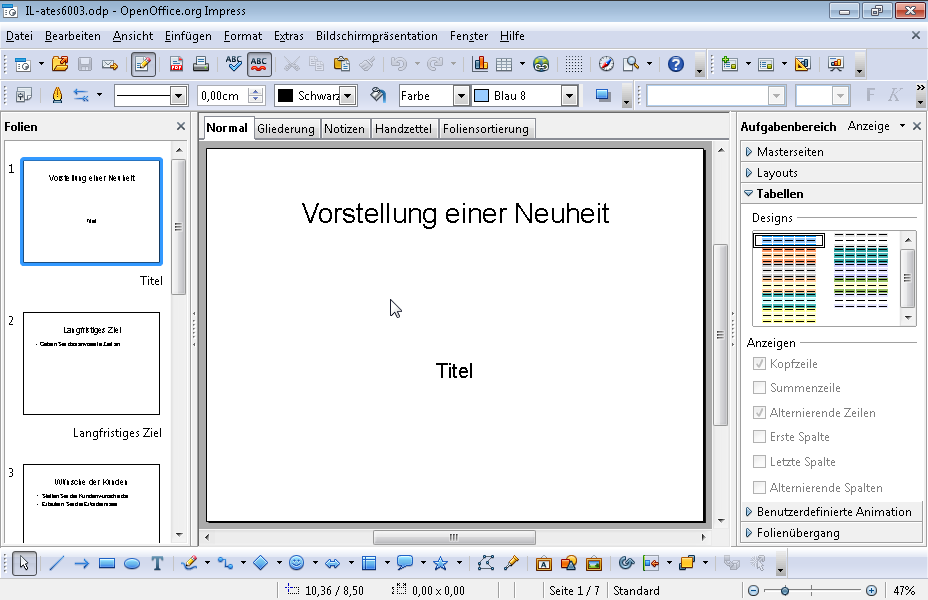Screen dimensions: 928x600
Task: Open Blau 8 fill color dropdown
Action: pos(569,96)
